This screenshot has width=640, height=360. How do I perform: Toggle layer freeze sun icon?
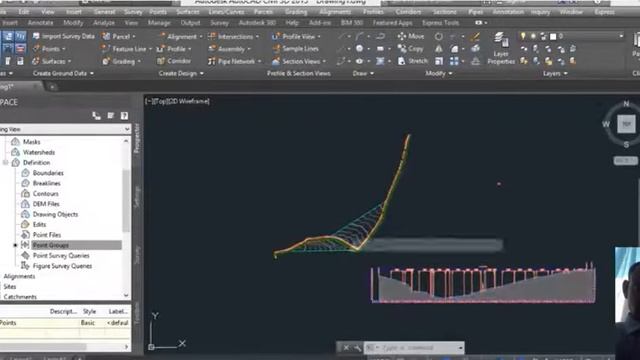pos(533,36)
